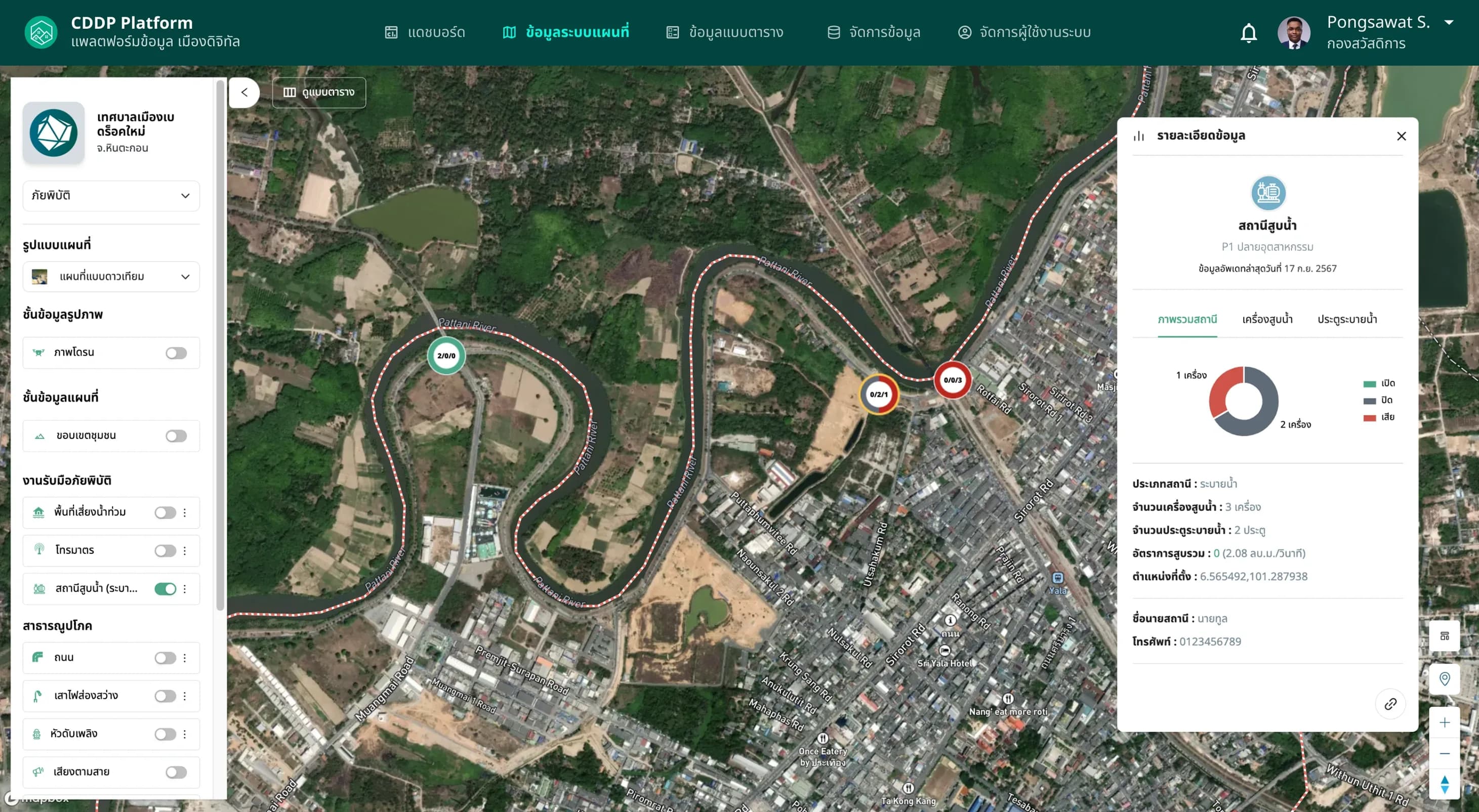Open the ภัยพิบัติ category dropdown
1479x812 pixels.
[x=111, y=196]
